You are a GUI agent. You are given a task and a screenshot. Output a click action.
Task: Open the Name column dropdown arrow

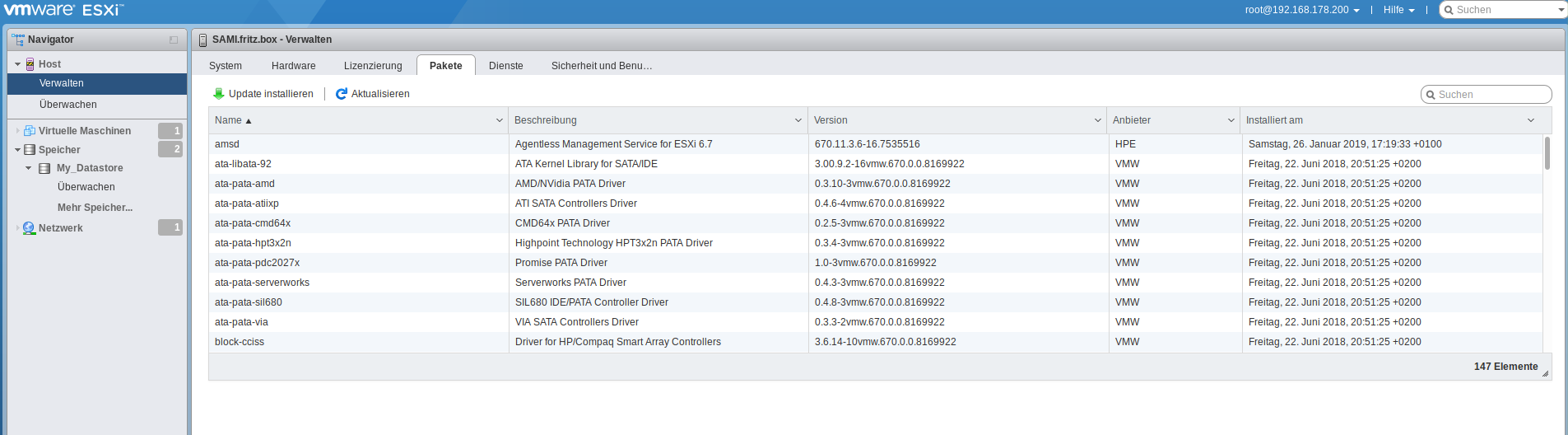tap(499, 120)
